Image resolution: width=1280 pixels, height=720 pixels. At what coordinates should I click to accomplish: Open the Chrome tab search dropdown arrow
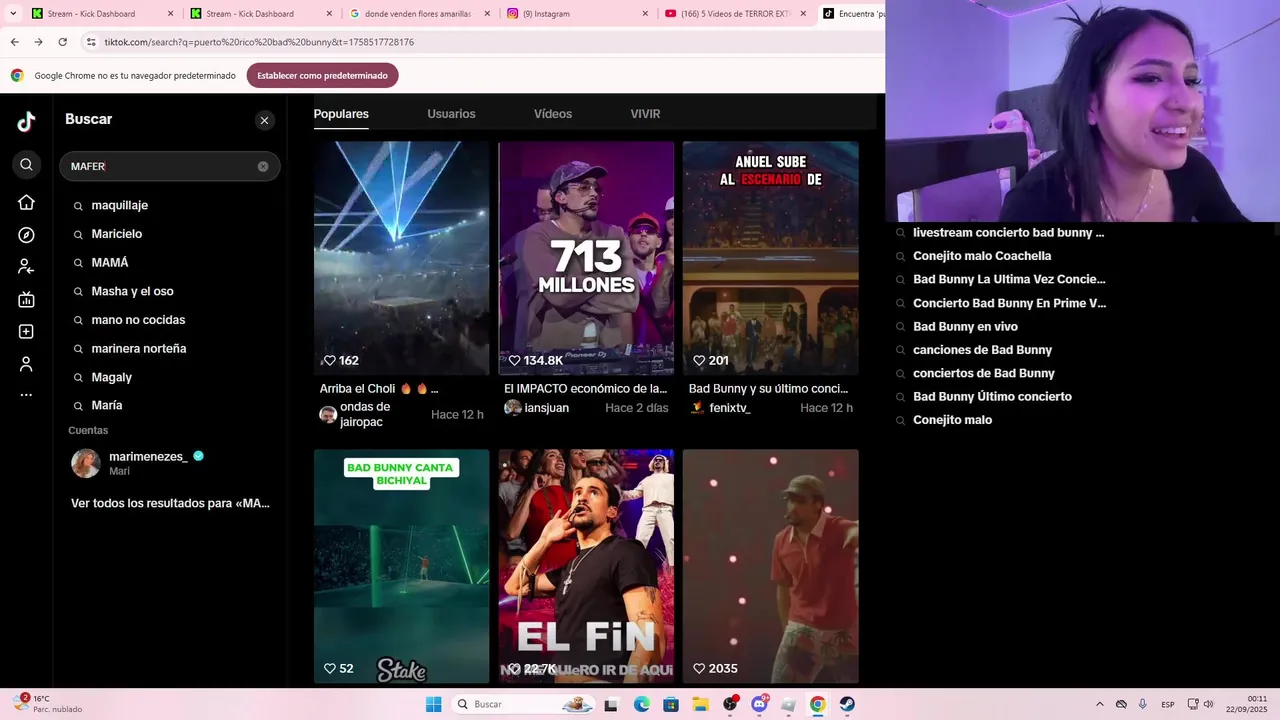click(14, 13)
